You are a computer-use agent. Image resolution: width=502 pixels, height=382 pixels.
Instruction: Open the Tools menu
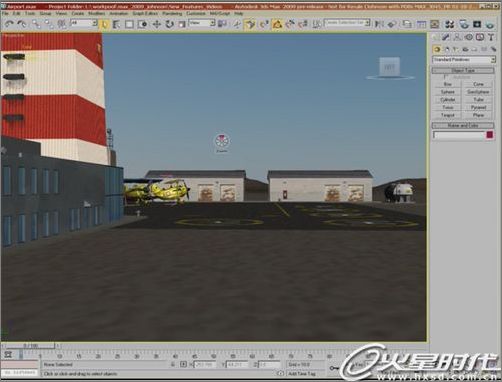click(30, 14)
